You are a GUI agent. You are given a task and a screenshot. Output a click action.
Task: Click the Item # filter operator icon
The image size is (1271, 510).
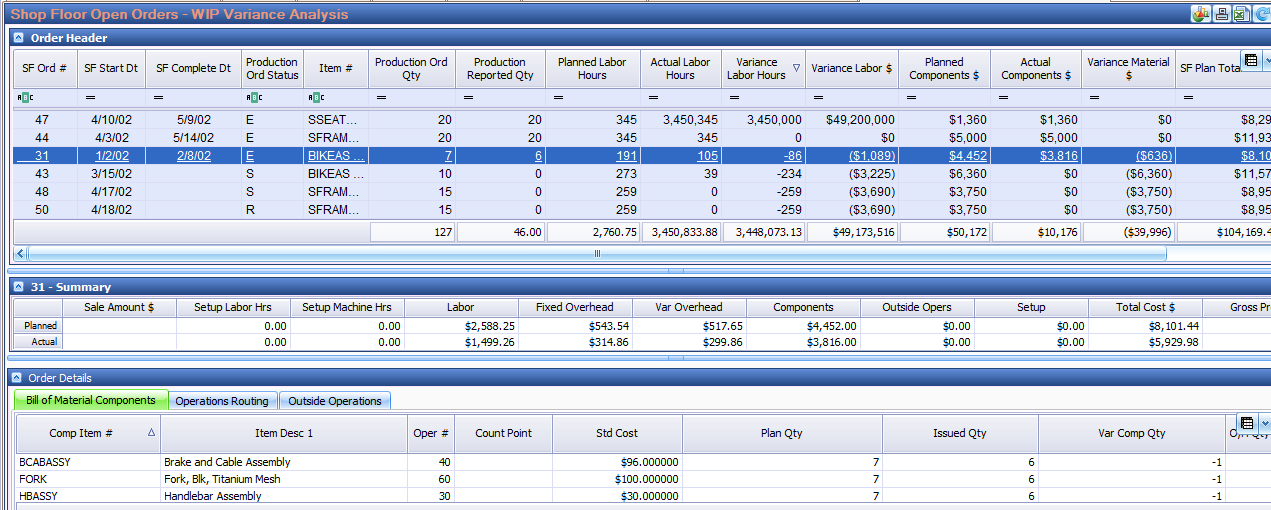tap(316, 97)
